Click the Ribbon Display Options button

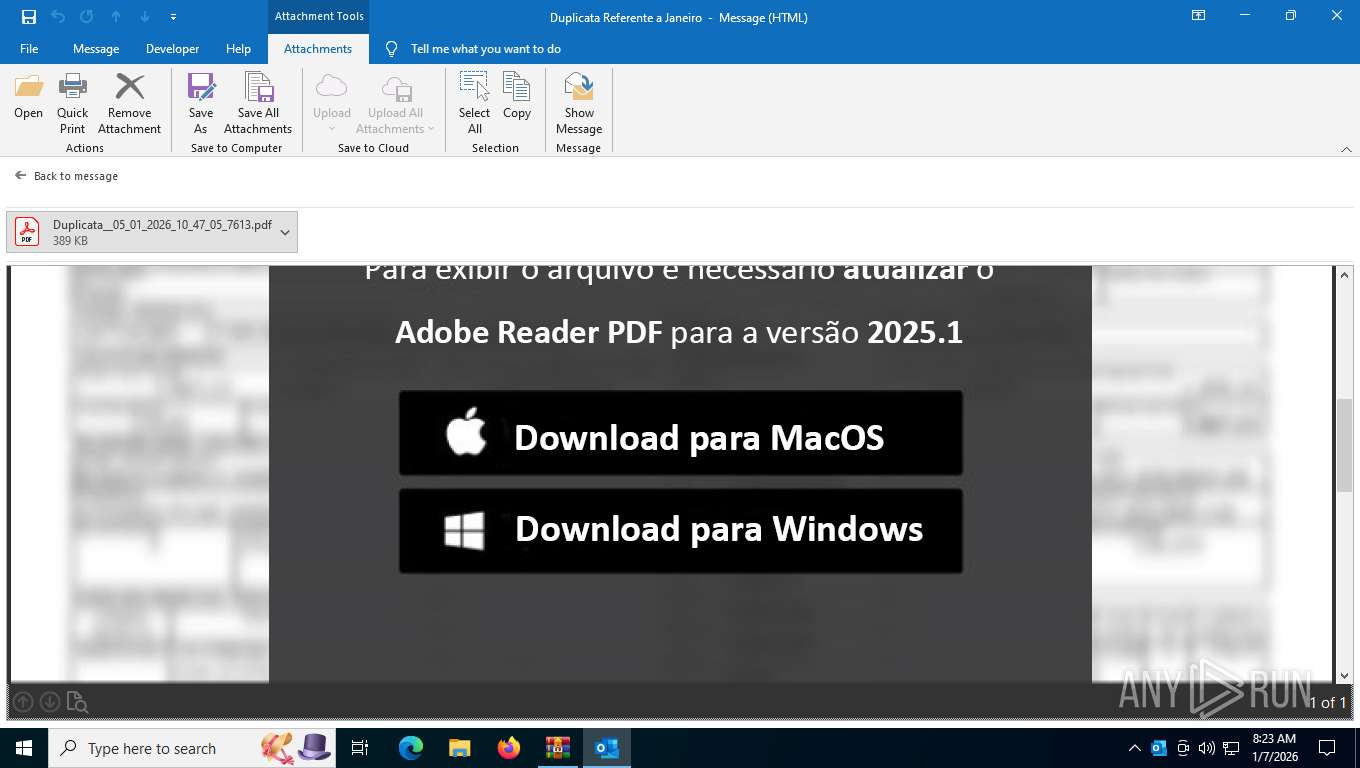pos(1198,16)
